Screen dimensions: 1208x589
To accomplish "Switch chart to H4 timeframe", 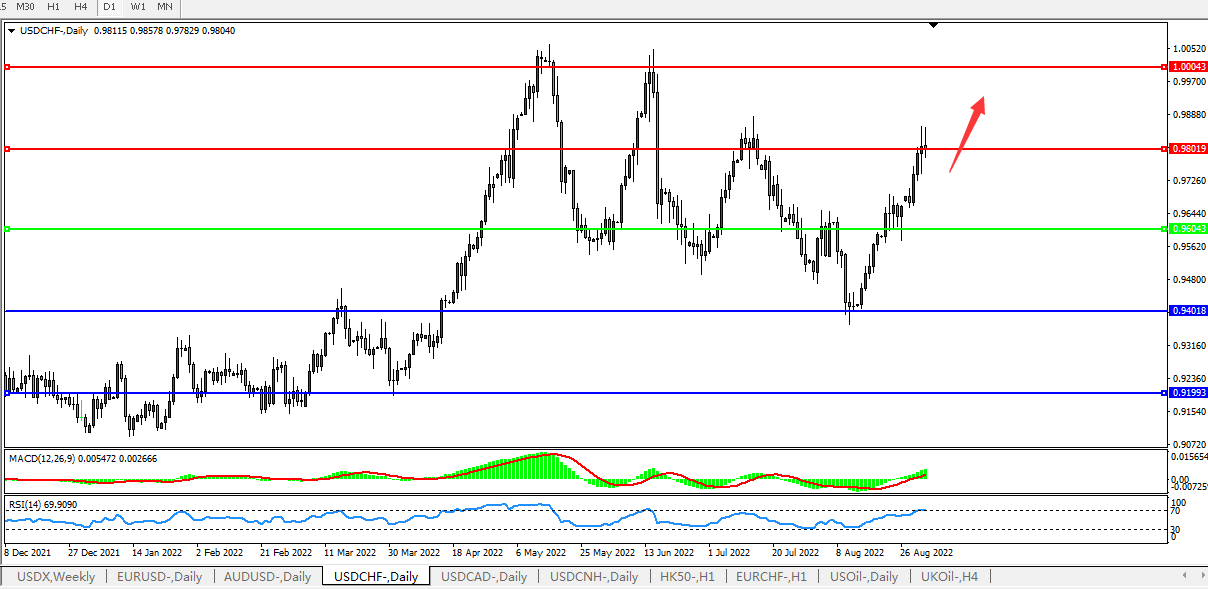I will 80,7.
